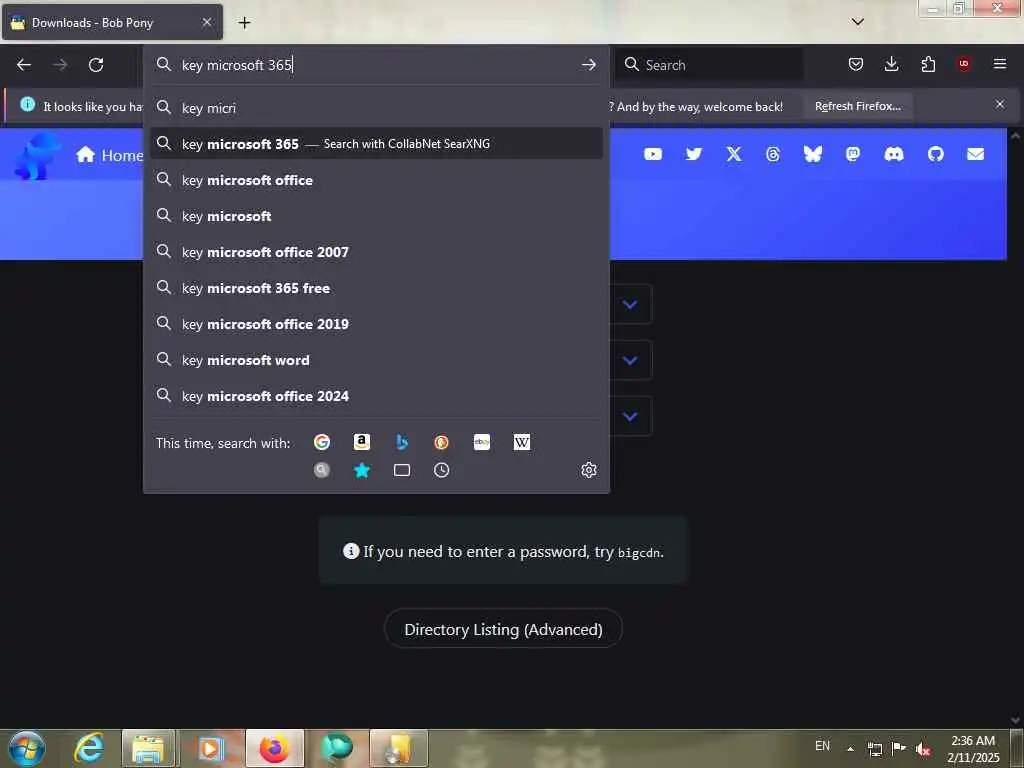Open the Windows Start orb
This screenshot has width=1024, height=768.
pyautogui.click(x=27, y=748)
